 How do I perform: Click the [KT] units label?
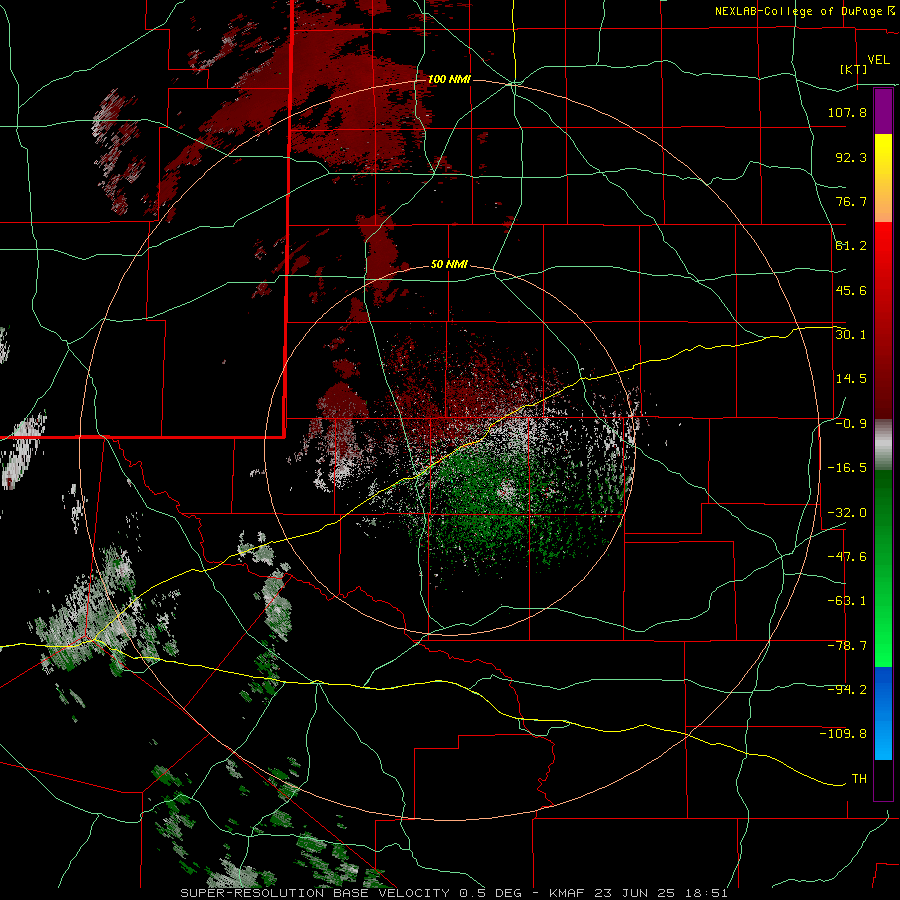854,69
